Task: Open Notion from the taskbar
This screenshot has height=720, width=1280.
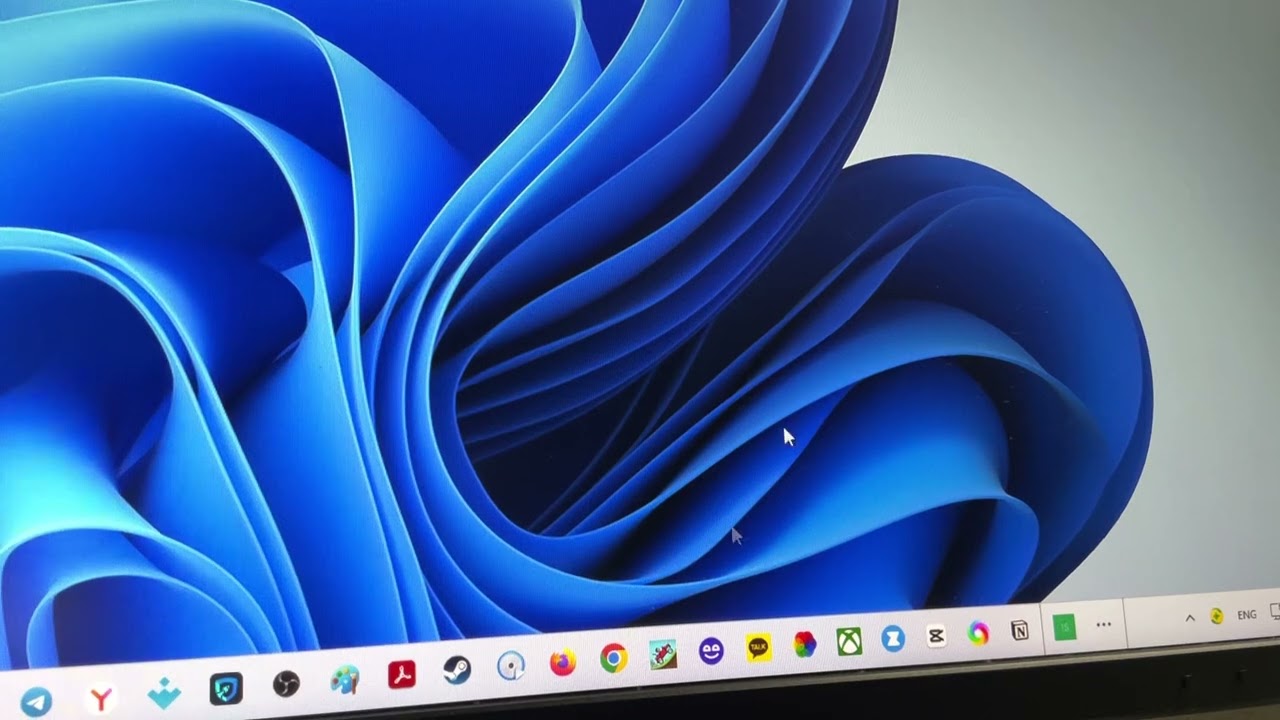Action: click(x=1020, y=630)
